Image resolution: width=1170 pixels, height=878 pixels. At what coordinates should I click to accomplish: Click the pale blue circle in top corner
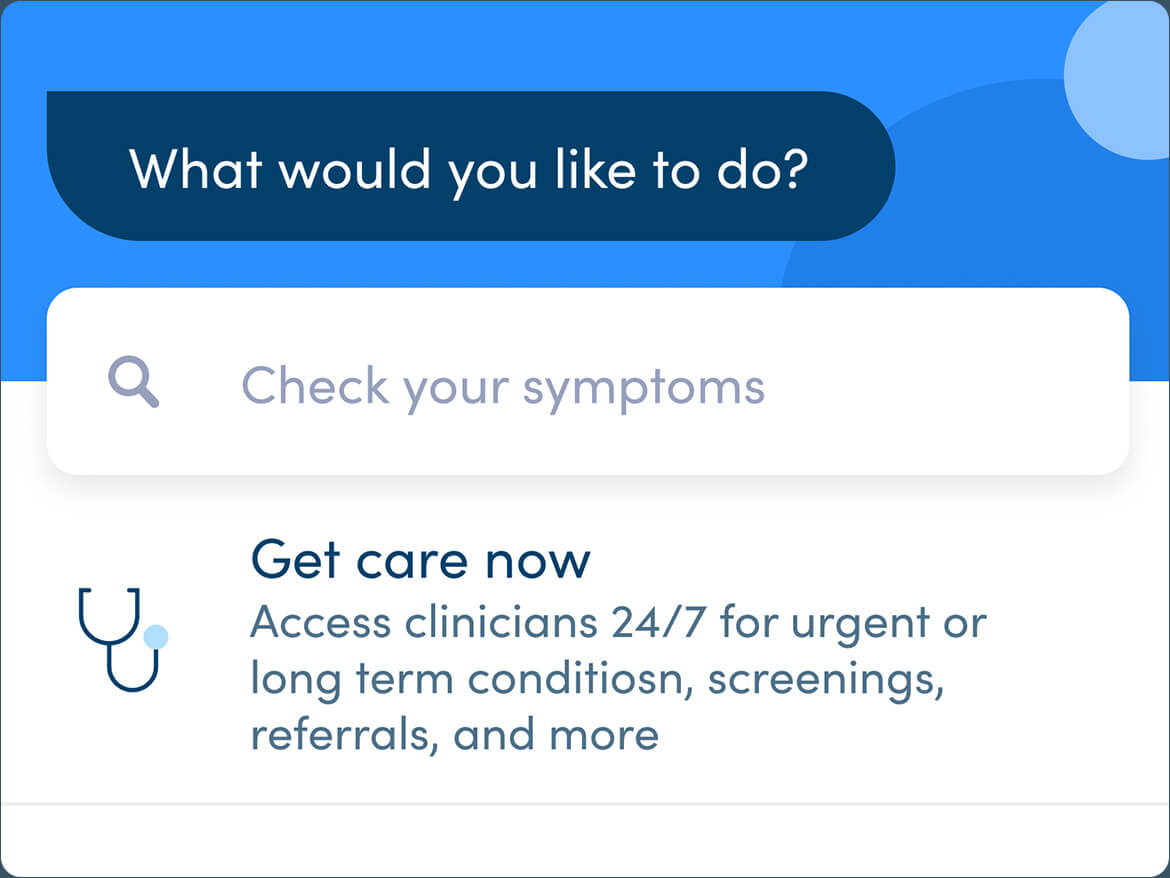point(1117,80)
